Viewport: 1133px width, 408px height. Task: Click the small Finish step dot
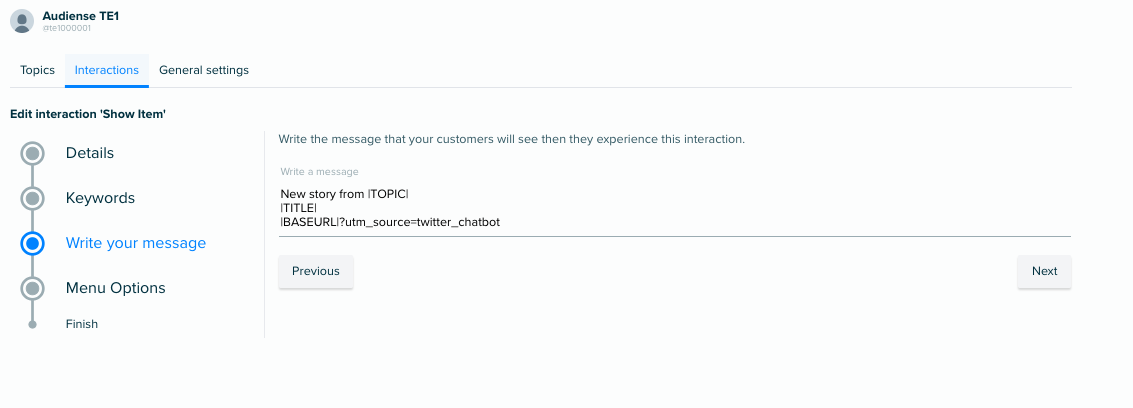(32, 324)
